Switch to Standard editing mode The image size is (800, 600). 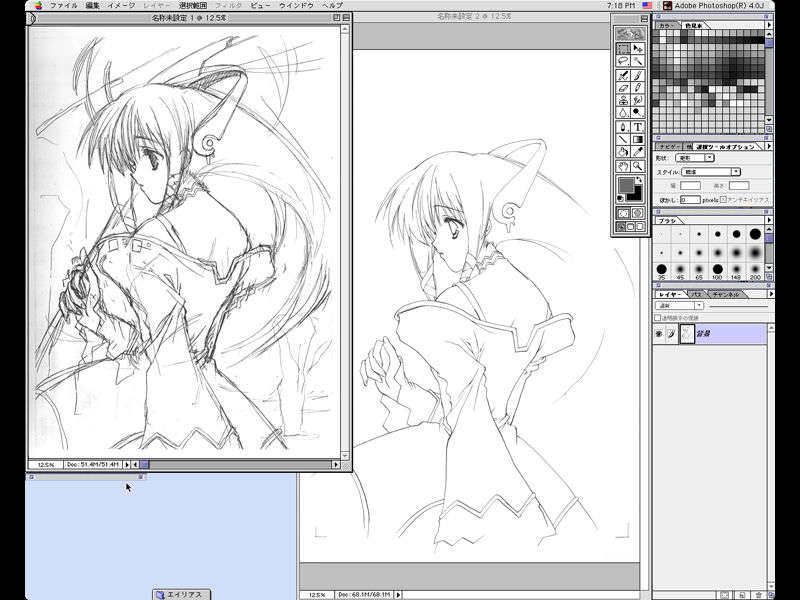click(623, 213)
